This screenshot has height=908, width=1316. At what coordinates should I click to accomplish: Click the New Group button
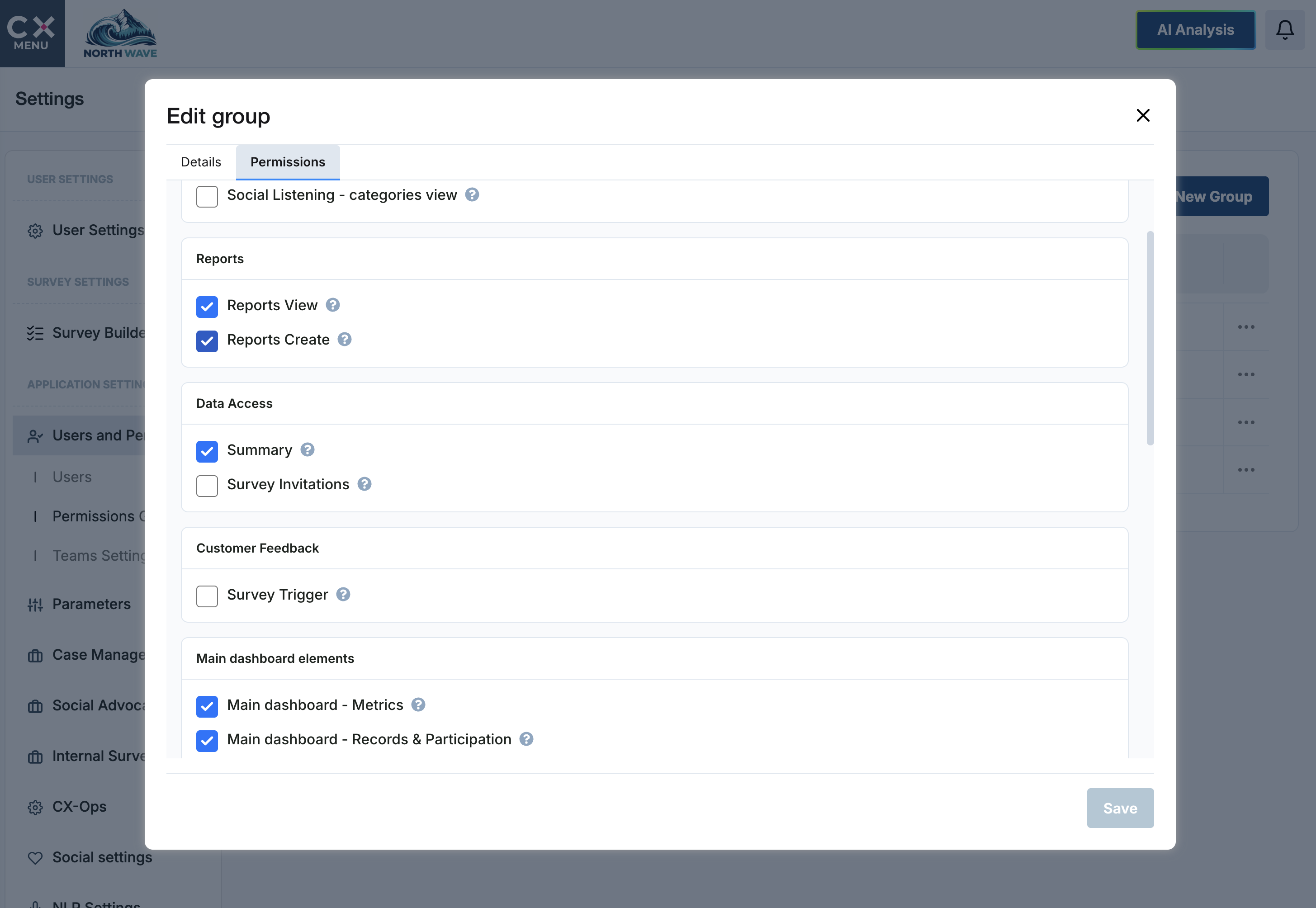(x=1222, y=196)
